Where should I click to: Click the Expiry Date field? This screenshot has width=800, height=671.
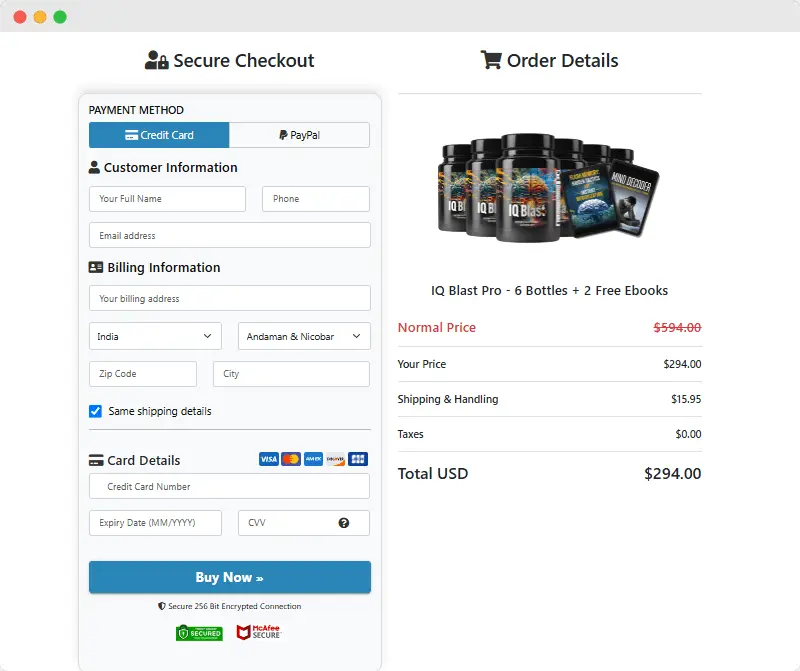click(x=155, y=523)
